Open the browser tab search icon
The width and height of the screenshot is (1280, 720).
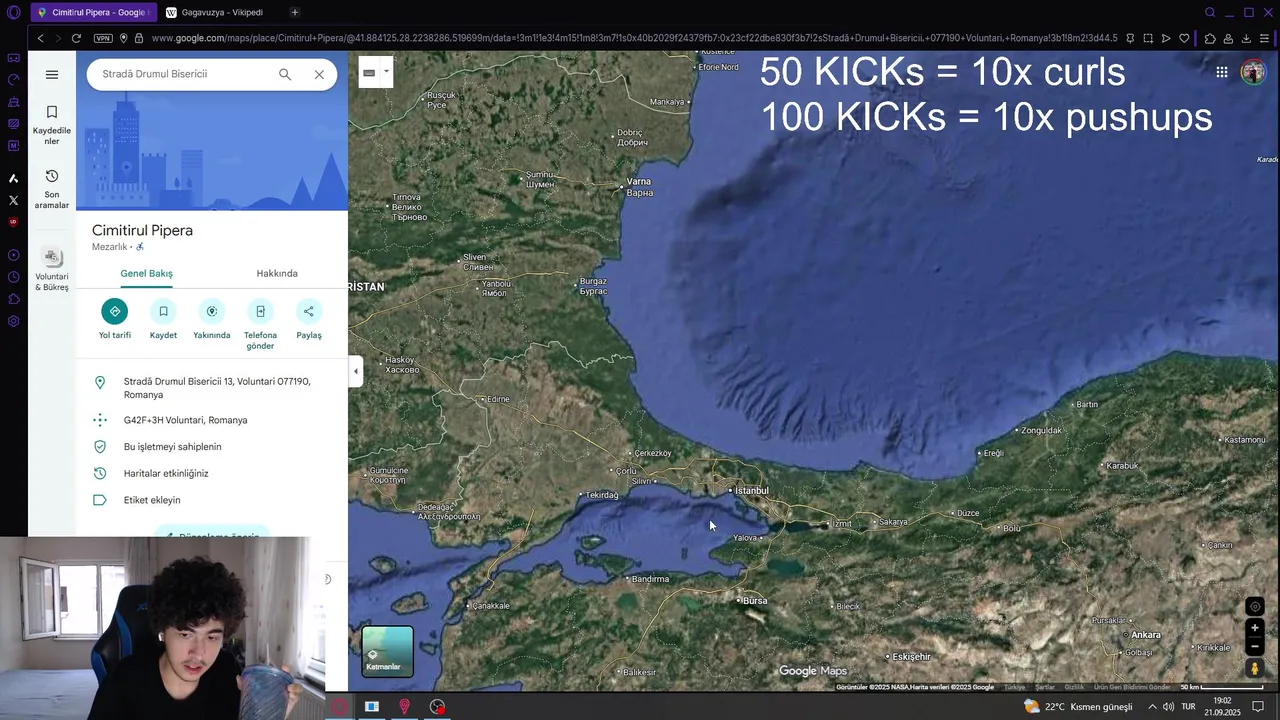point(1210,12)
